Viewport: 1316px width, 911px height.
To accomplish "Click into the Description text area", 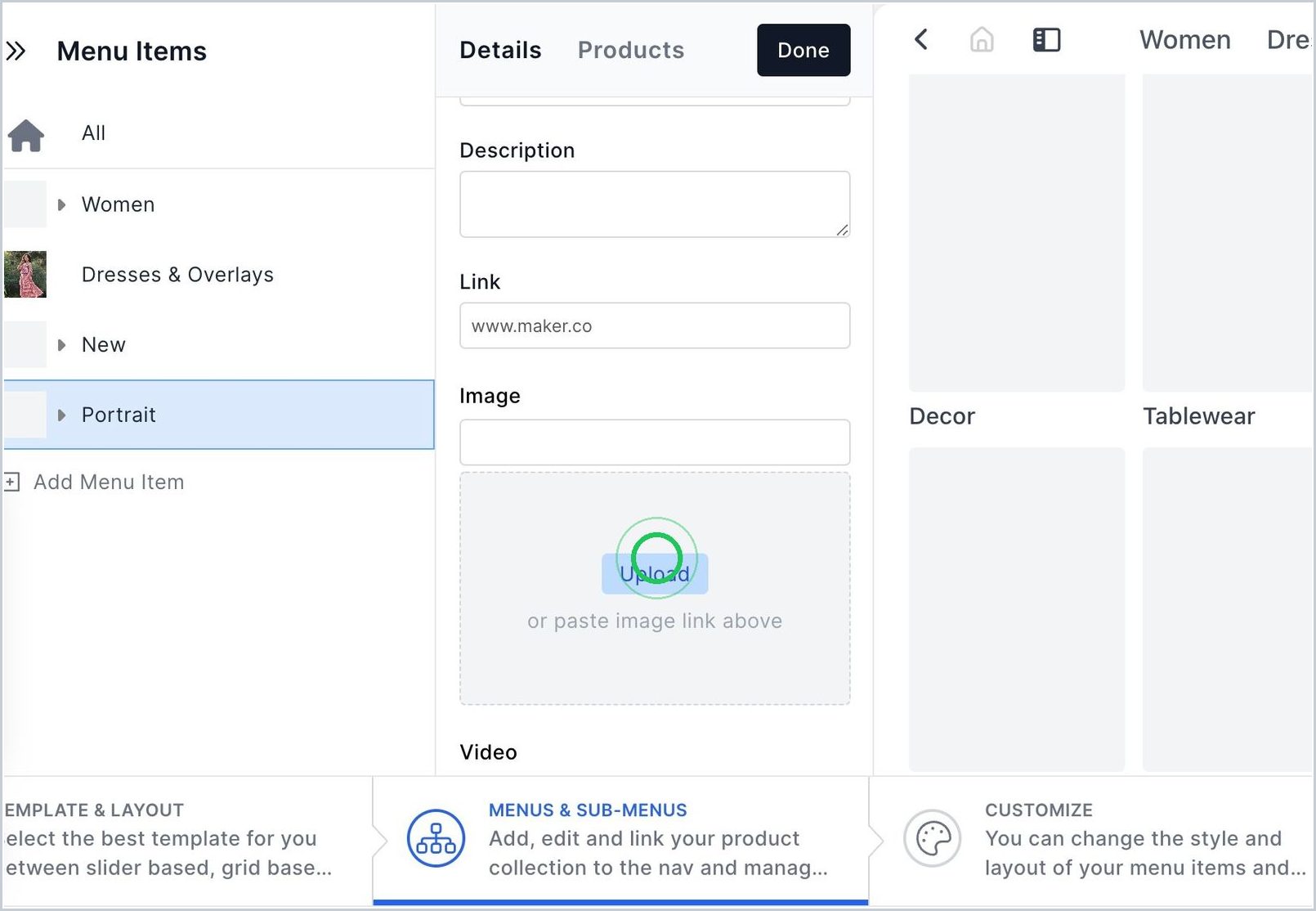I will [655, 204].
